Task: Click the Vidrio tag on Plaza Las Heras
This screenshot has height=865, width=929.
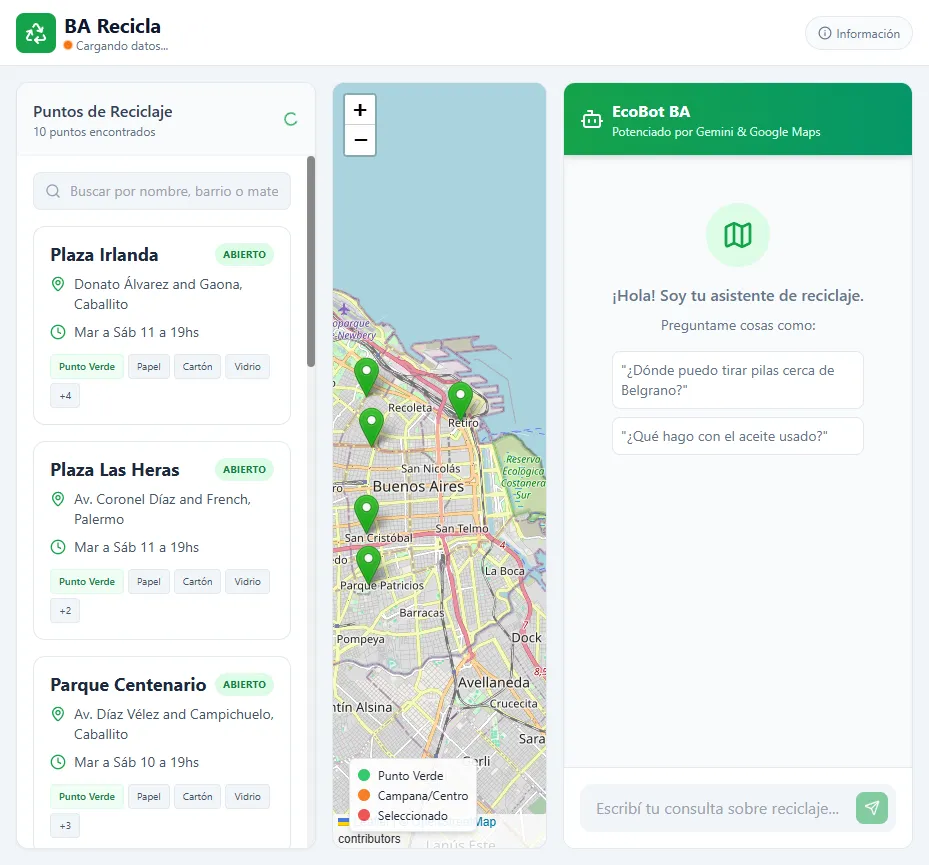Action: pos(247,581)
